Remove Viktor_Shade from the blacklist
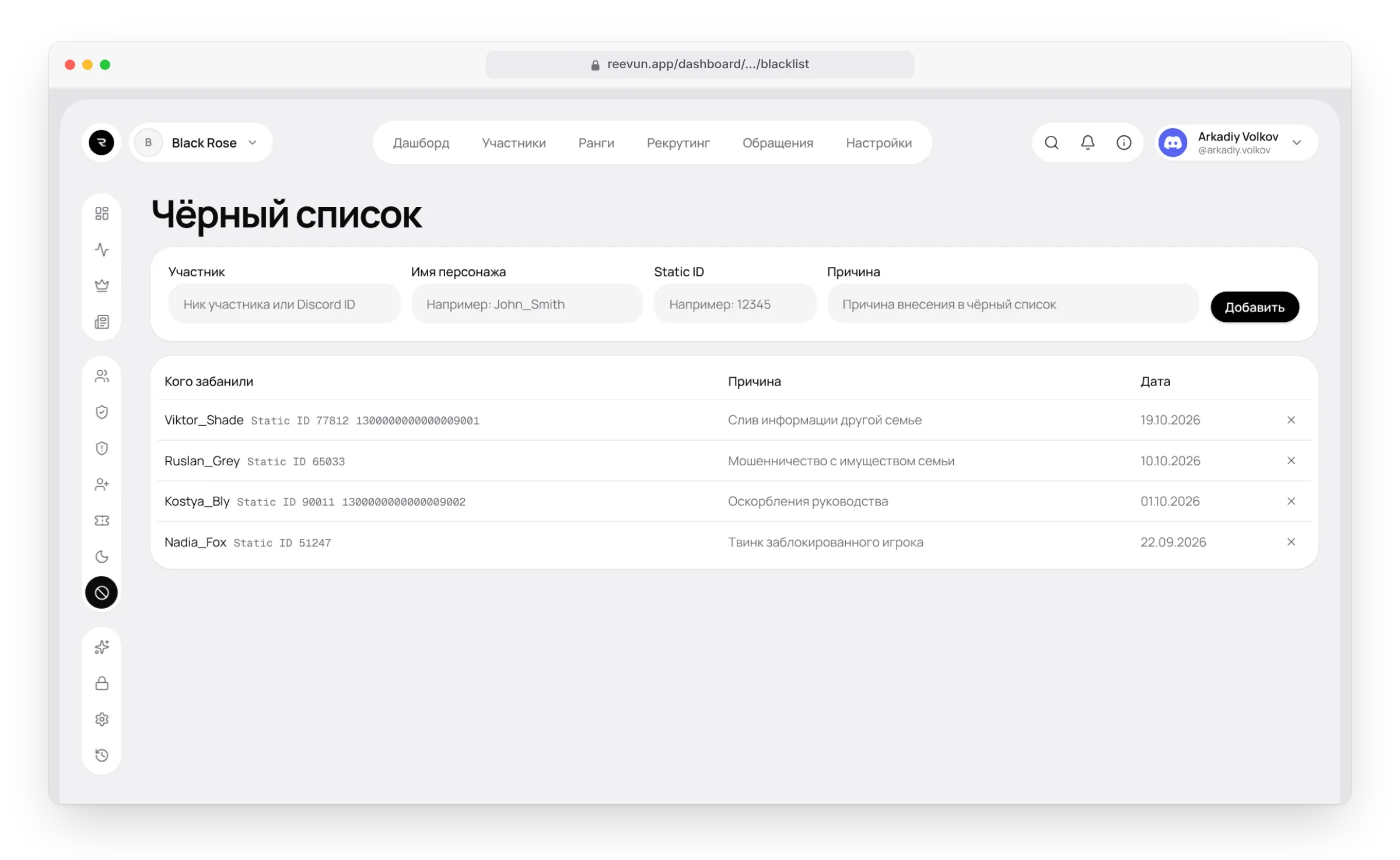 coord(1290,420)
